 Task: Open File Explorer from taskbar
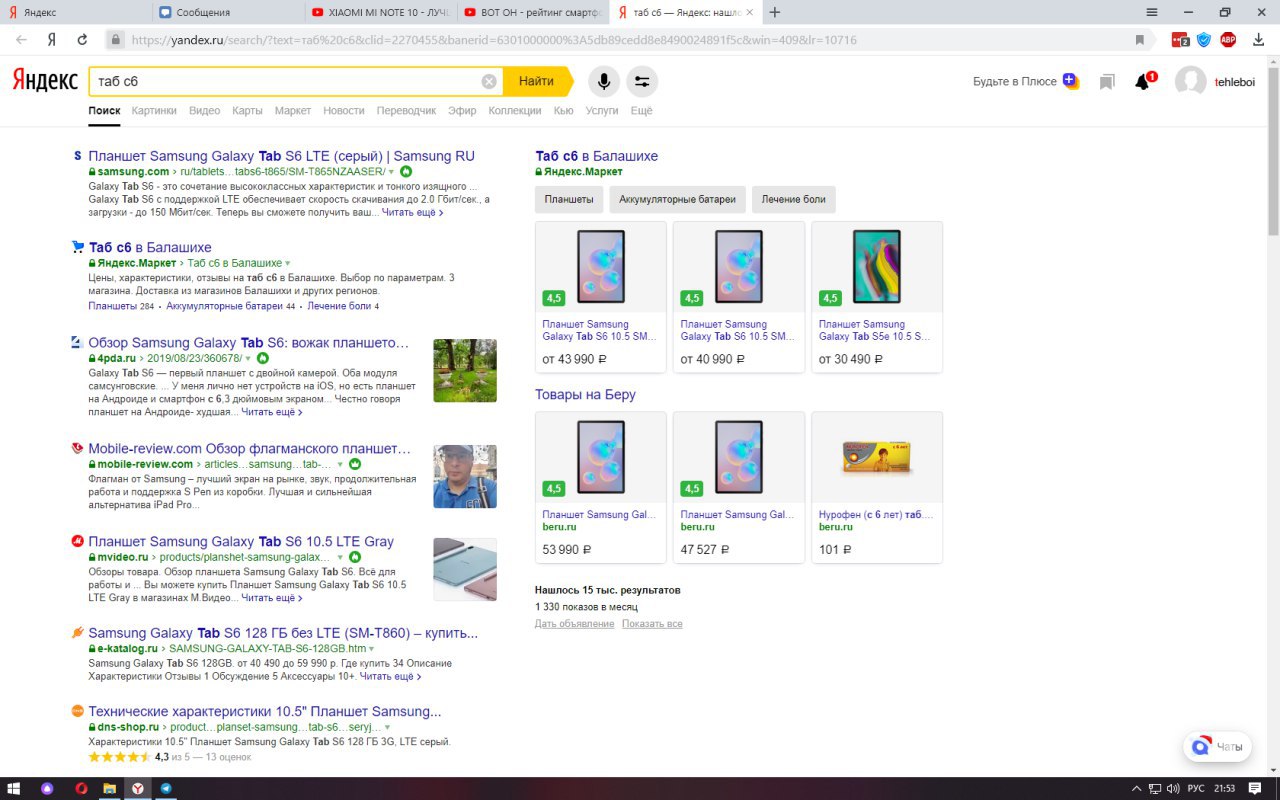[x=109, y=788]
